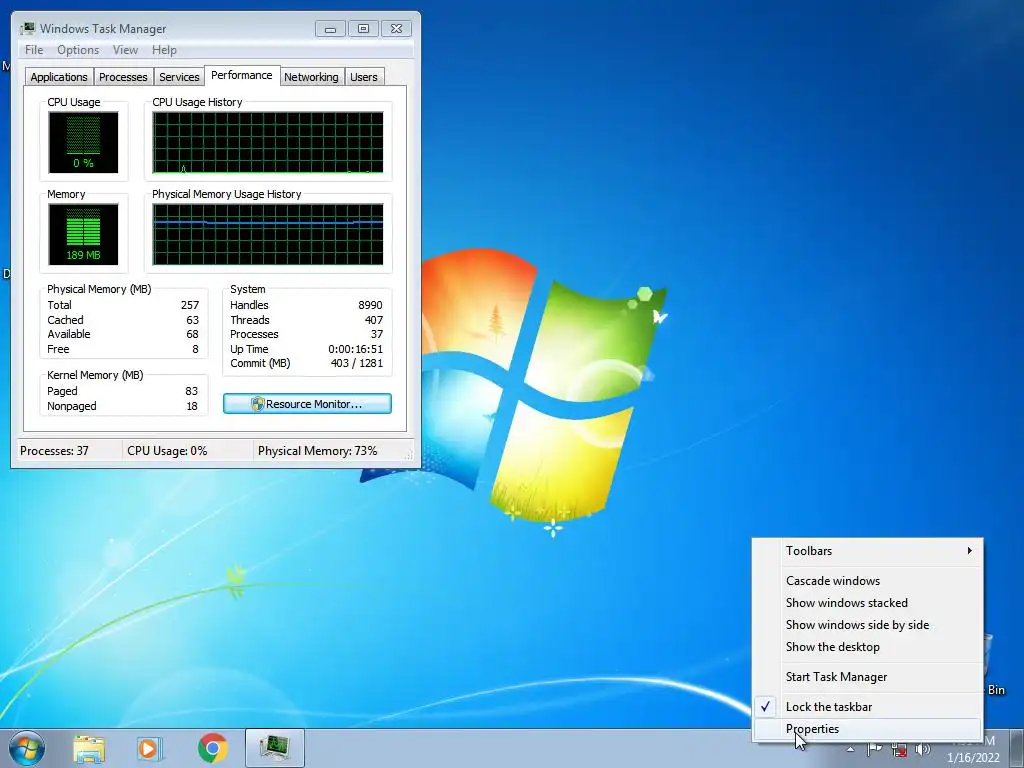Click the Physical Memory Total value 257
Viewport: 1024px width, 768px height.
[x=190, y=305]
